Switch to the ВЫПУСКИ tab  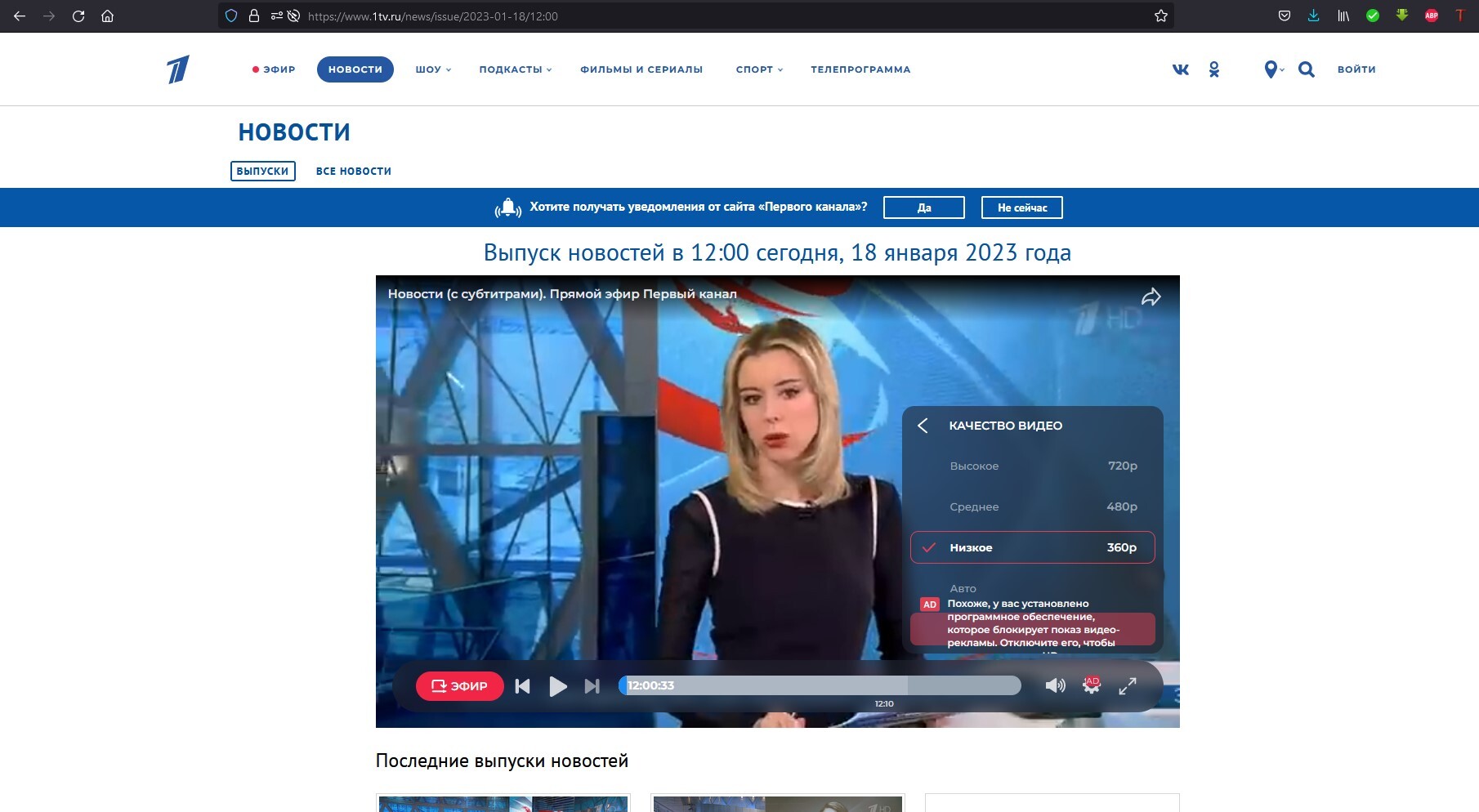tap(263, 171)
